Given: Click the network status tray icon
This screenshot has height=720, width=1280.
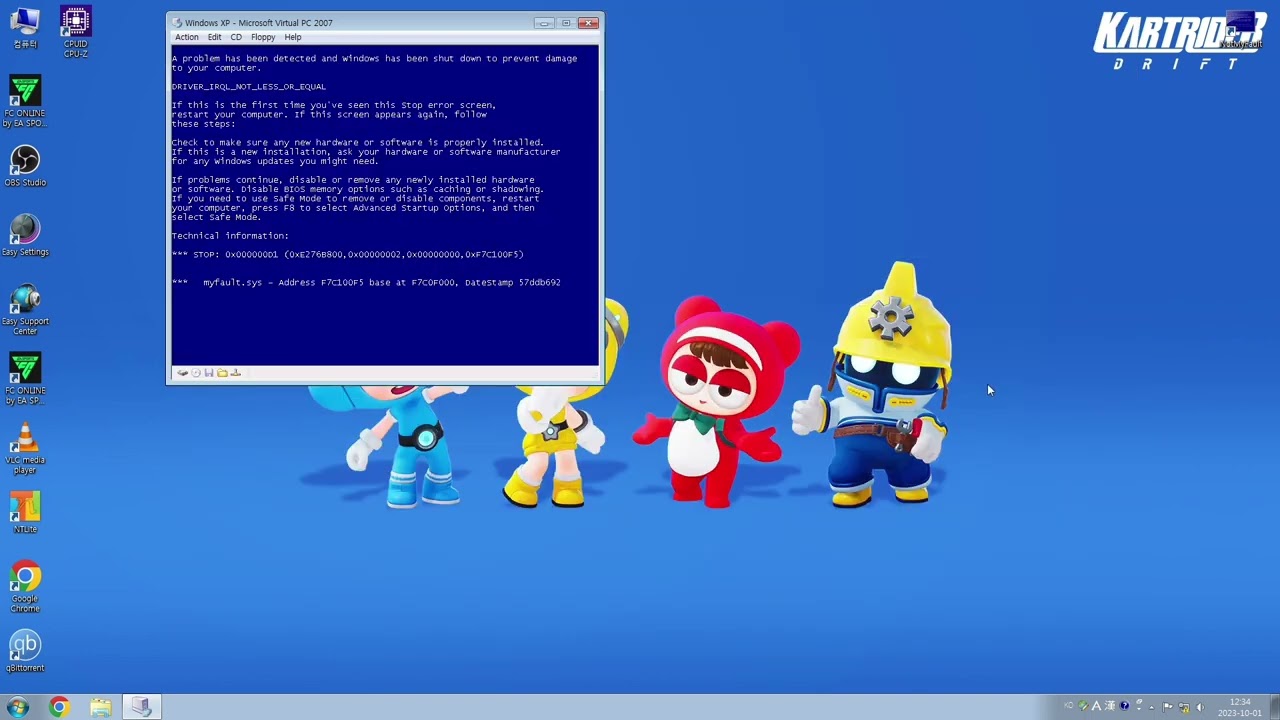Looking at the screenshot, I should tap(1184, 706).
